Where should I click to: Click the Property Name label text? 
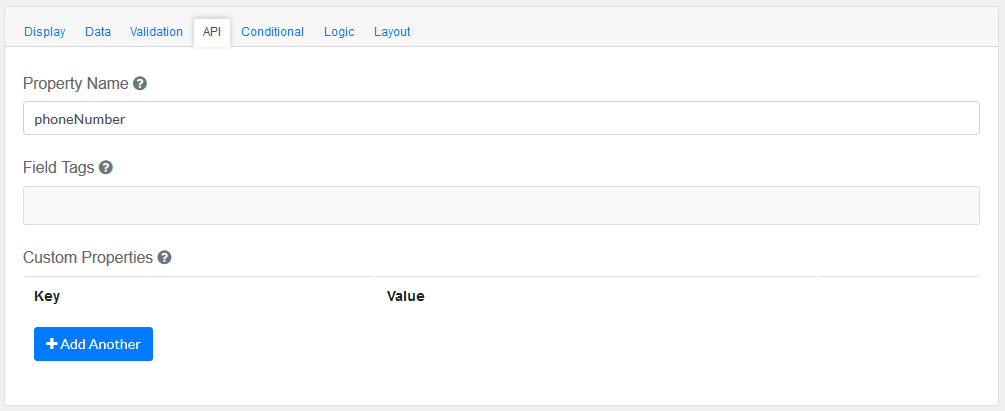[75, 84]
